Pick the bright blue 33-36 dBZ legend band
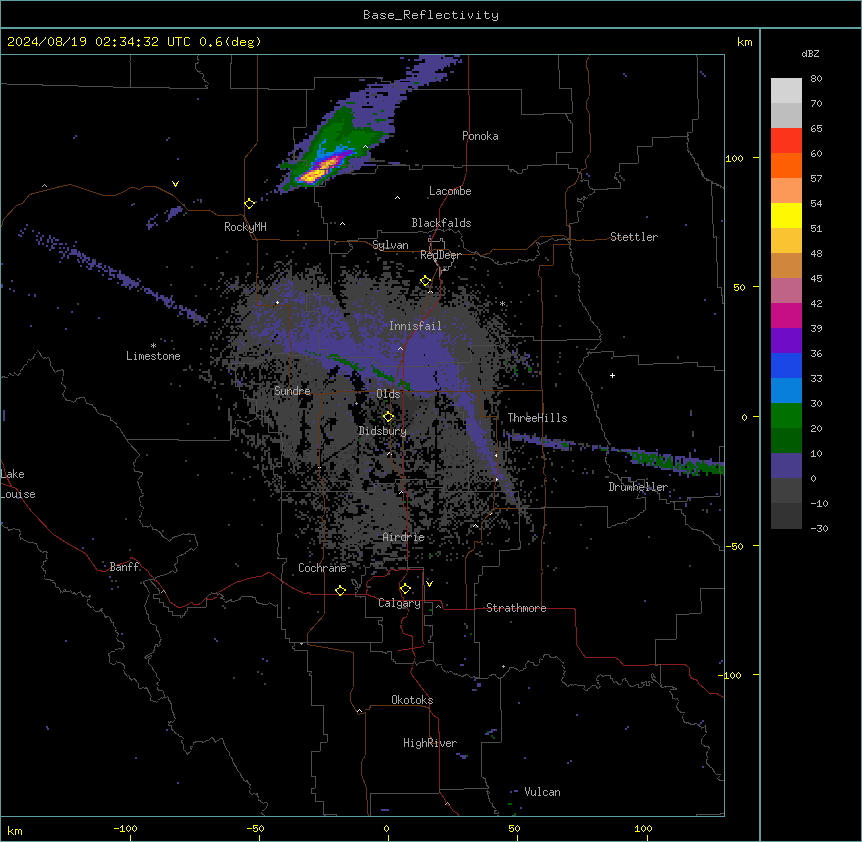This screenshot has width=862, height=842. (x=786, y=366)
